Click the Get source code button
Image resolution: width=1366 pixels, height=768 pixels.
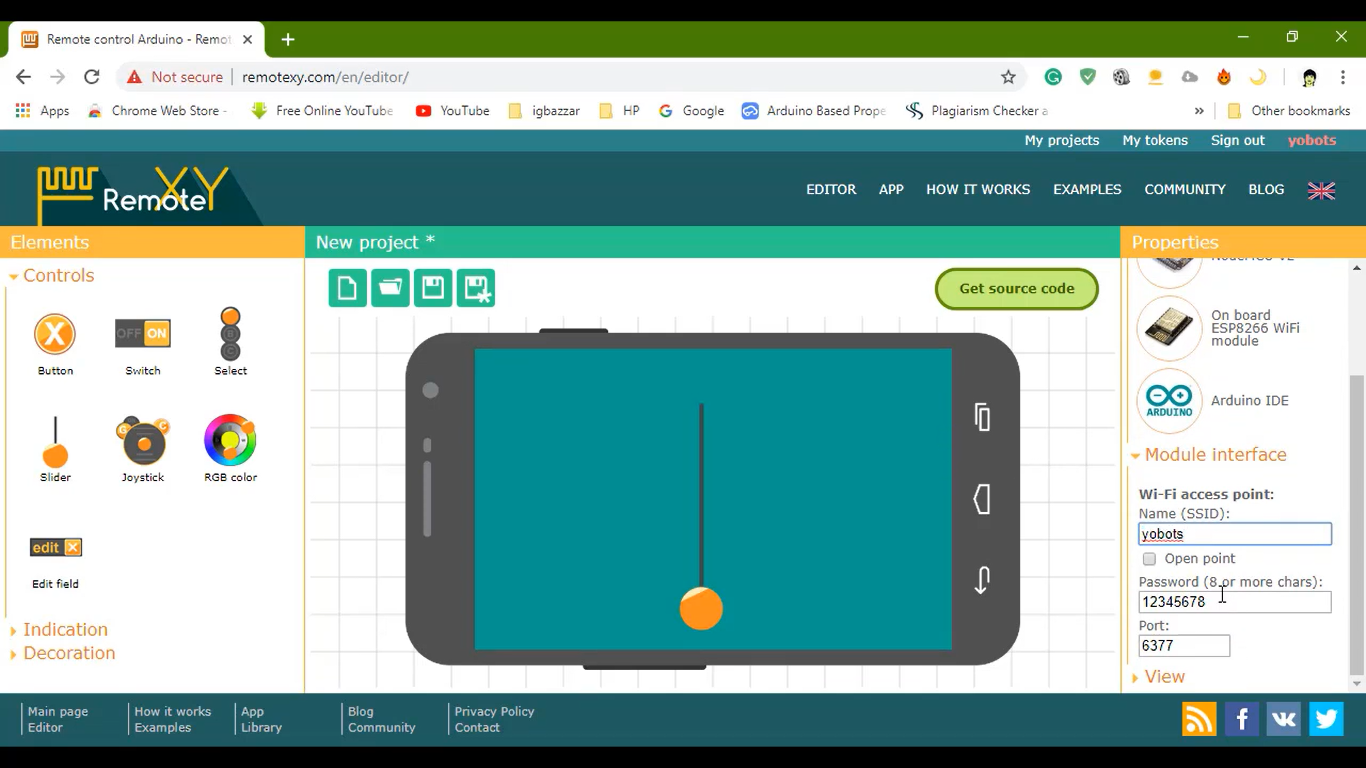pos(1016,288)
